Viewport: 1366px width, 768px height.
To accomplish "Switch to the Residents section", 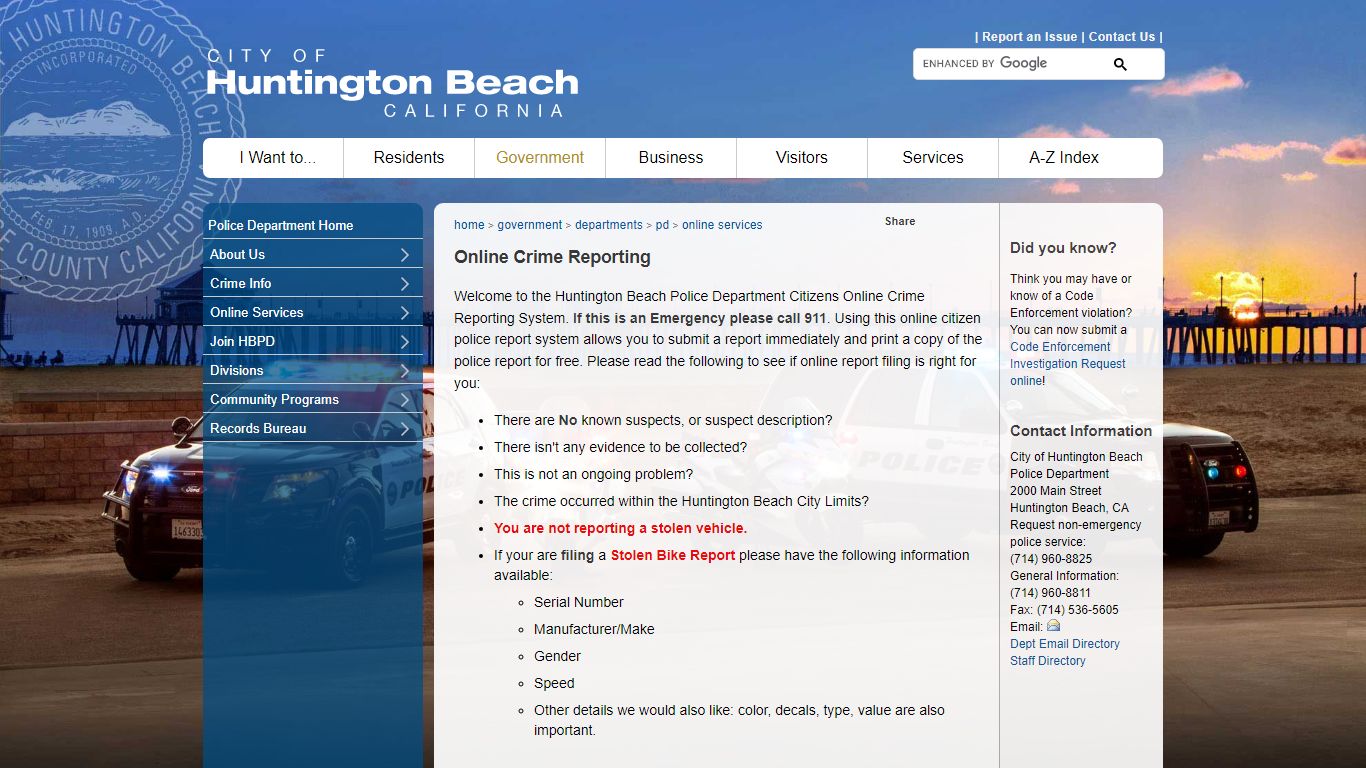I will point(409,157).
